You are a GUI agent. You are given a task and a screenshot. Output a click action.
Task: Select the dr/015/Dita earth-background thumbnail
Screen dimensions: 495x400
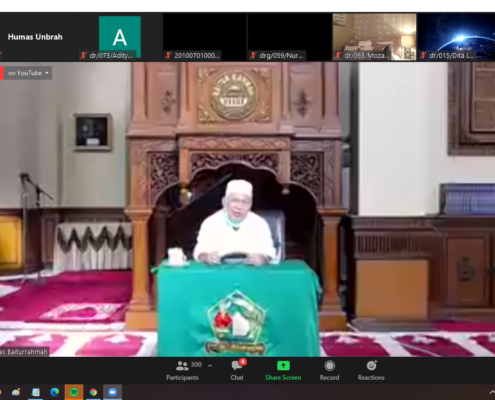pos(456,37)
